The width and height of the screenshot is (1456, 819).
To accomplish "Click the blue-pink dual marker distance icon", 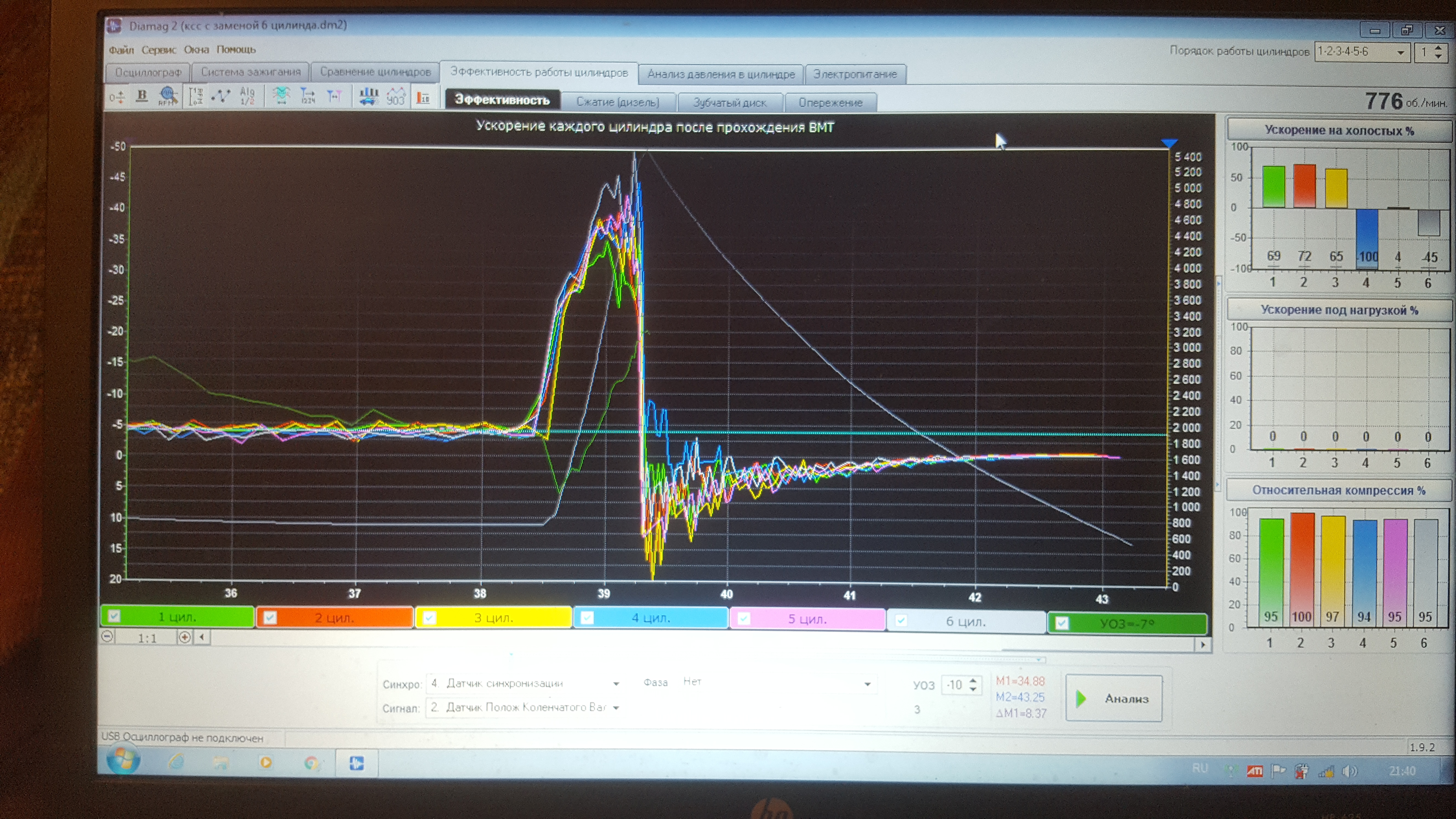I will 334,97.
